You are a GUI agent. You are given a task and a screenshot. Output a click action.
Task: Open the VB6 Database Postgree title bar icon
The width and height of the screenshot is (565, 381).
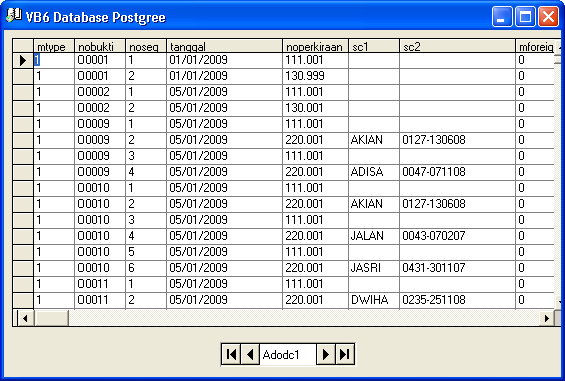pos(14,15)
